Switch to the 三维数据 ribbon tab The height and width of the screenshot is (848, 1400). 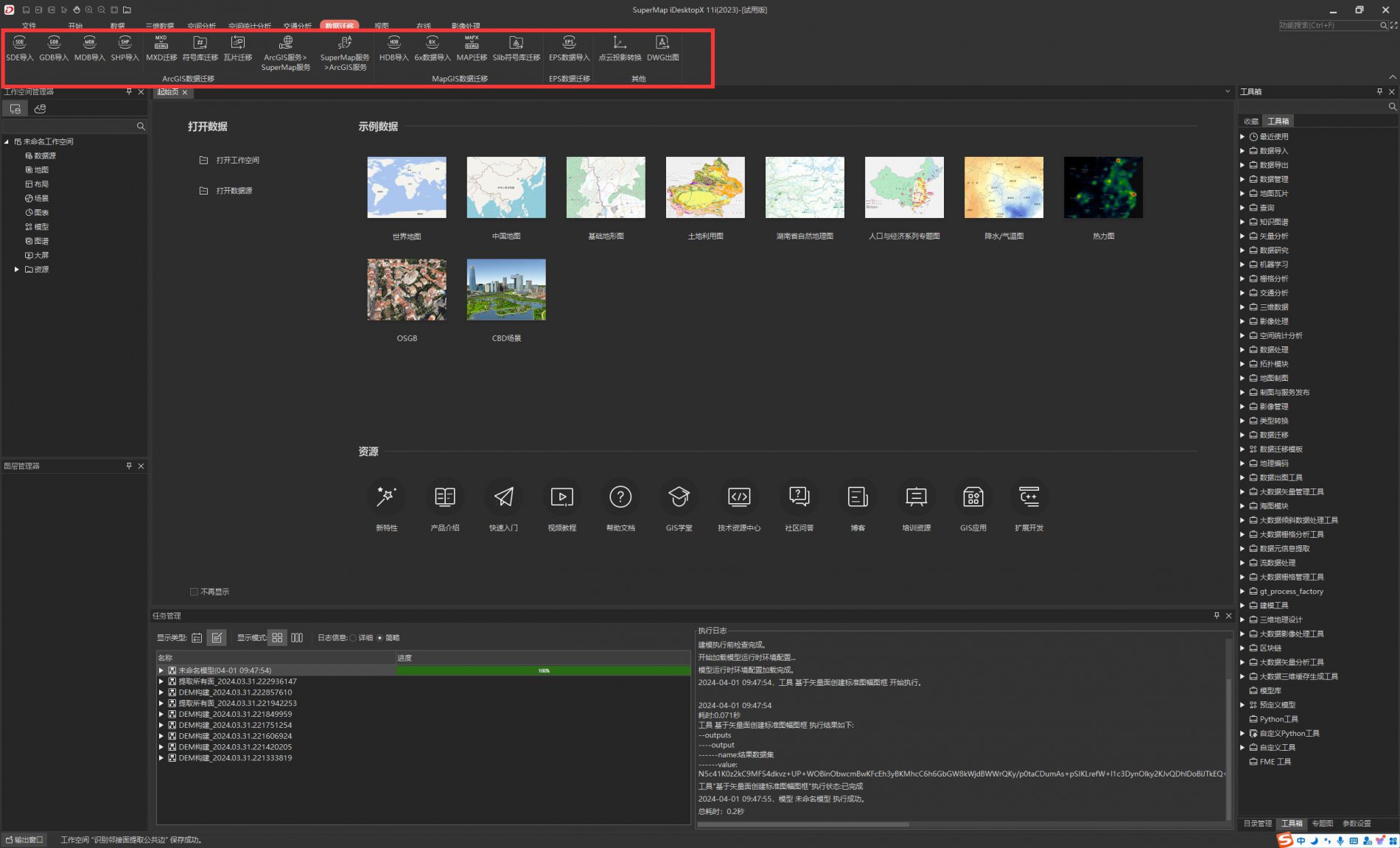point(159,26)
